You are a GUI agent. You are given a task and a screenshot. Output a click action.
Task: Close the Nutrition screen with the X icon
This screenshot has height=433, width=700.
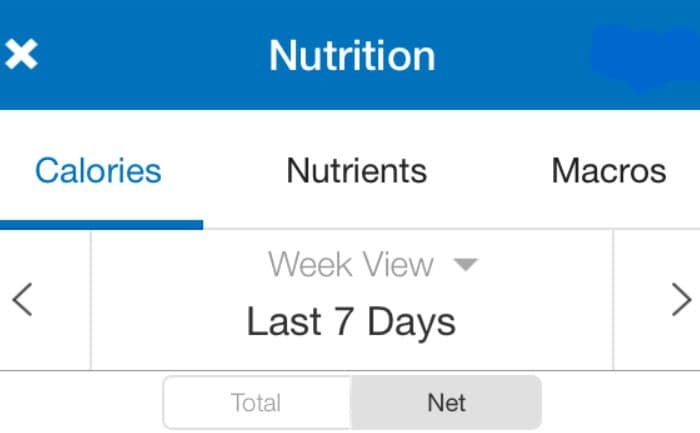click(21, 54)
